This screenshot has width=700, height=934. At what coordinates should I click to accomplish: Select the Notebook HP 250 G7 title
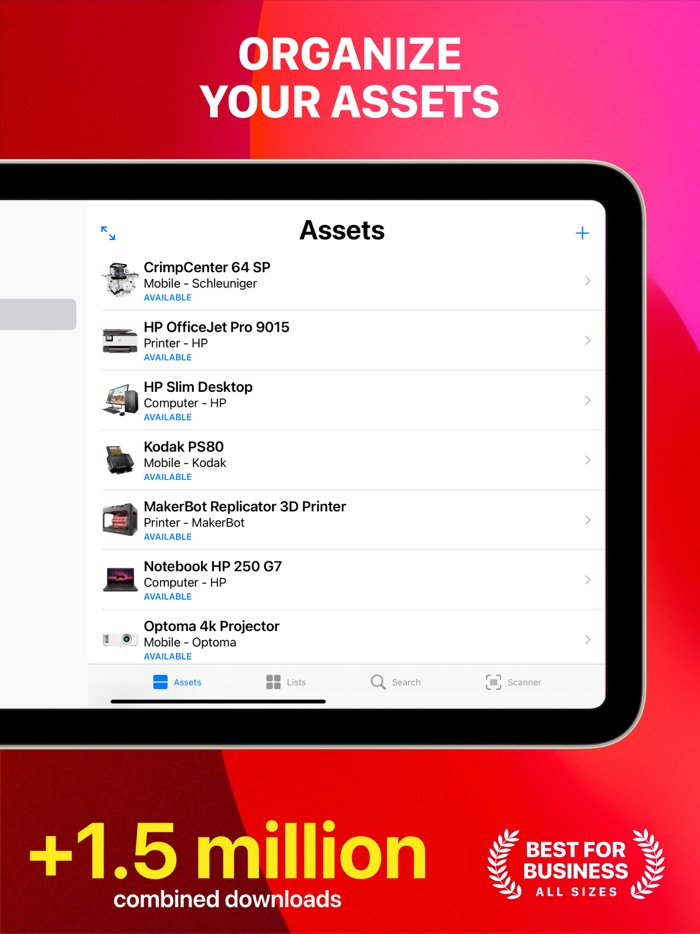tap(213, 566)
